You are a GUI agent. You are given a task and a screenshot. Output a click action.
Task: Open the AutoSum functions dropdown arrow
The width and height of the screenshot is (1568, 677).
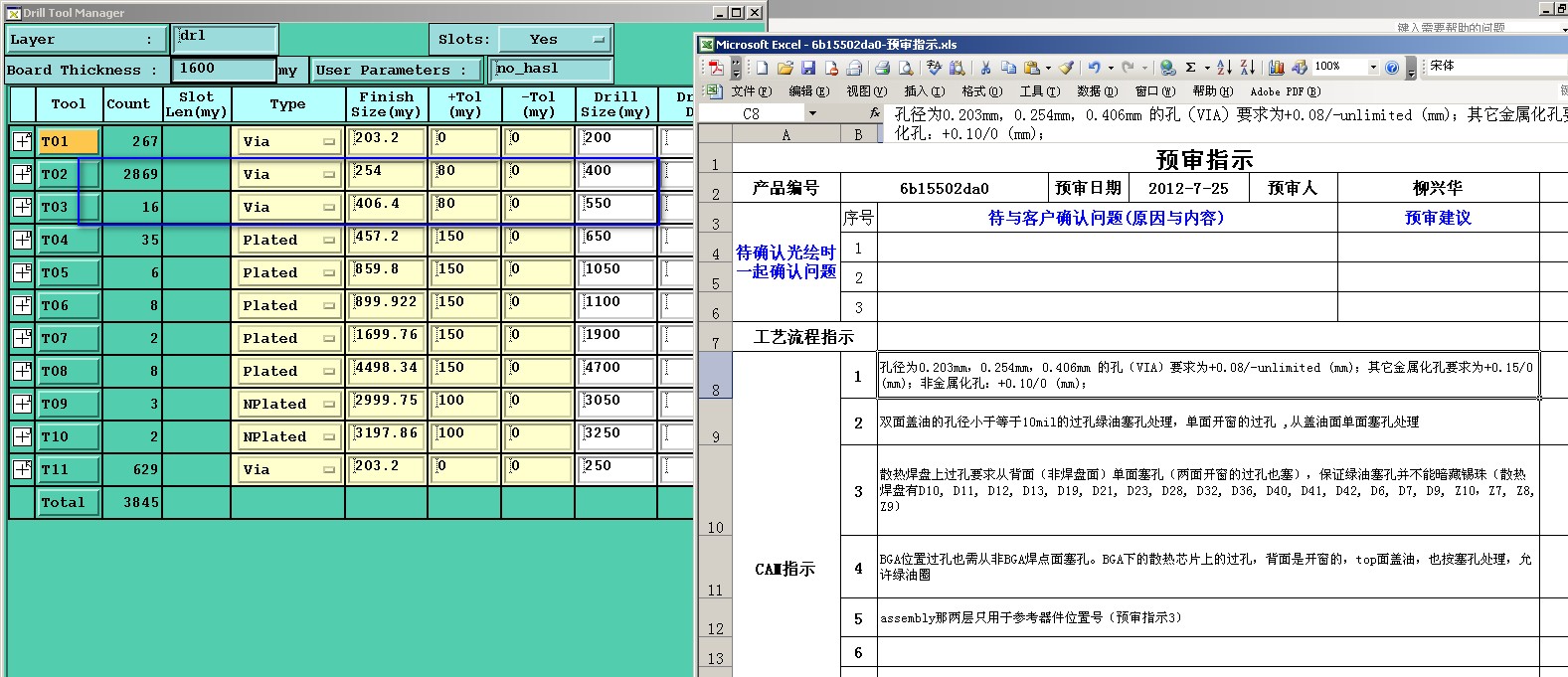(x=1206, y=68)
